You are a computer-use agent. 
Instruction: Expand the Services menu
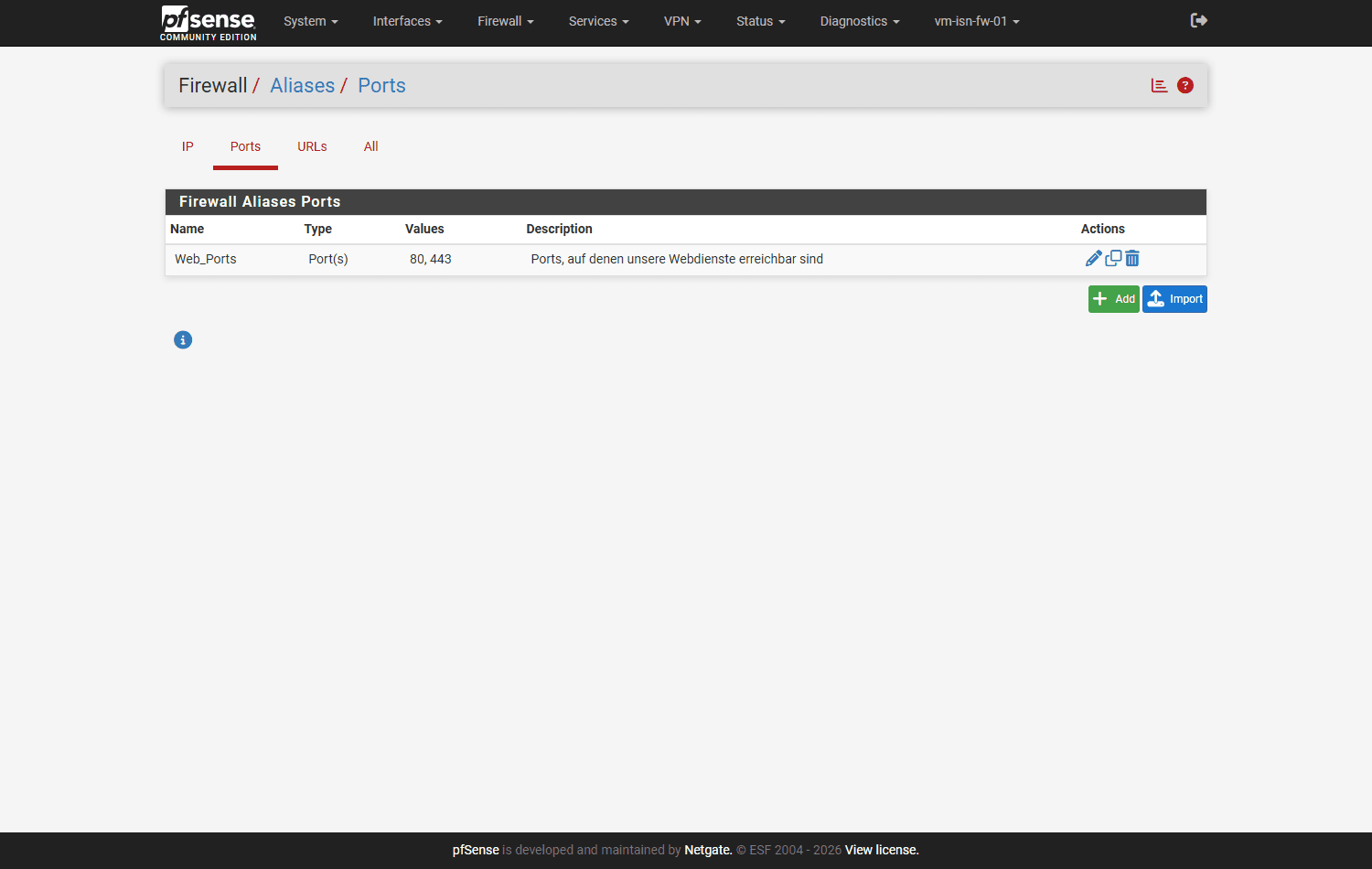coord(599,21)
